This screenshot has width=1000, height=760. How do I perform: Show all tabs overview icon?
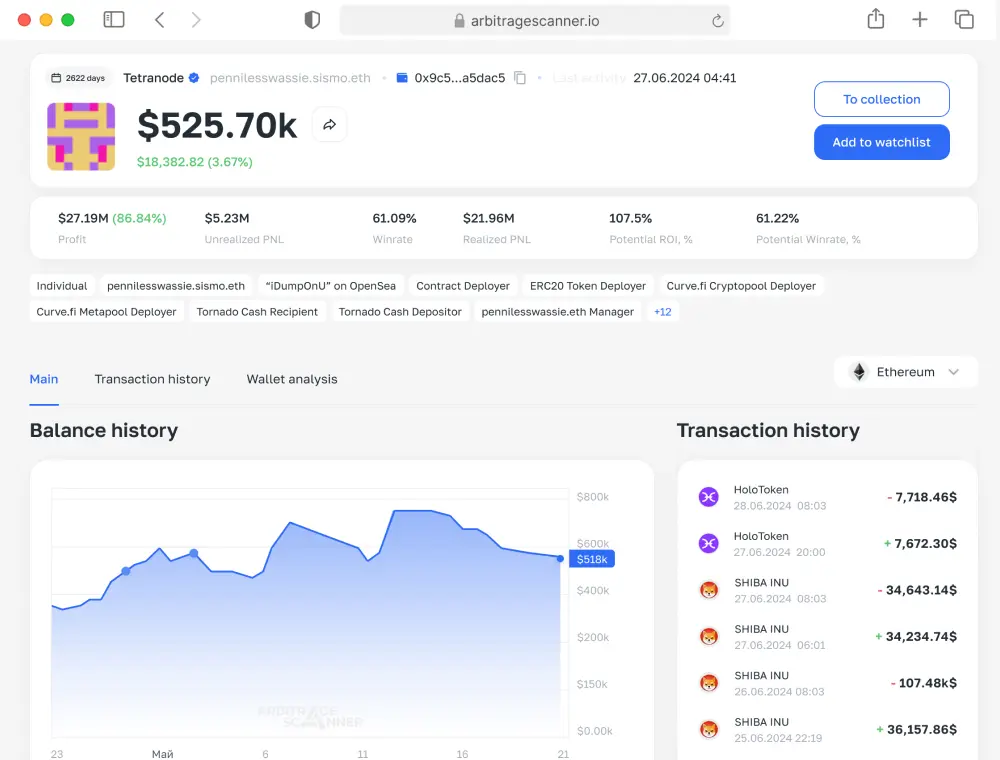[964, 20]
